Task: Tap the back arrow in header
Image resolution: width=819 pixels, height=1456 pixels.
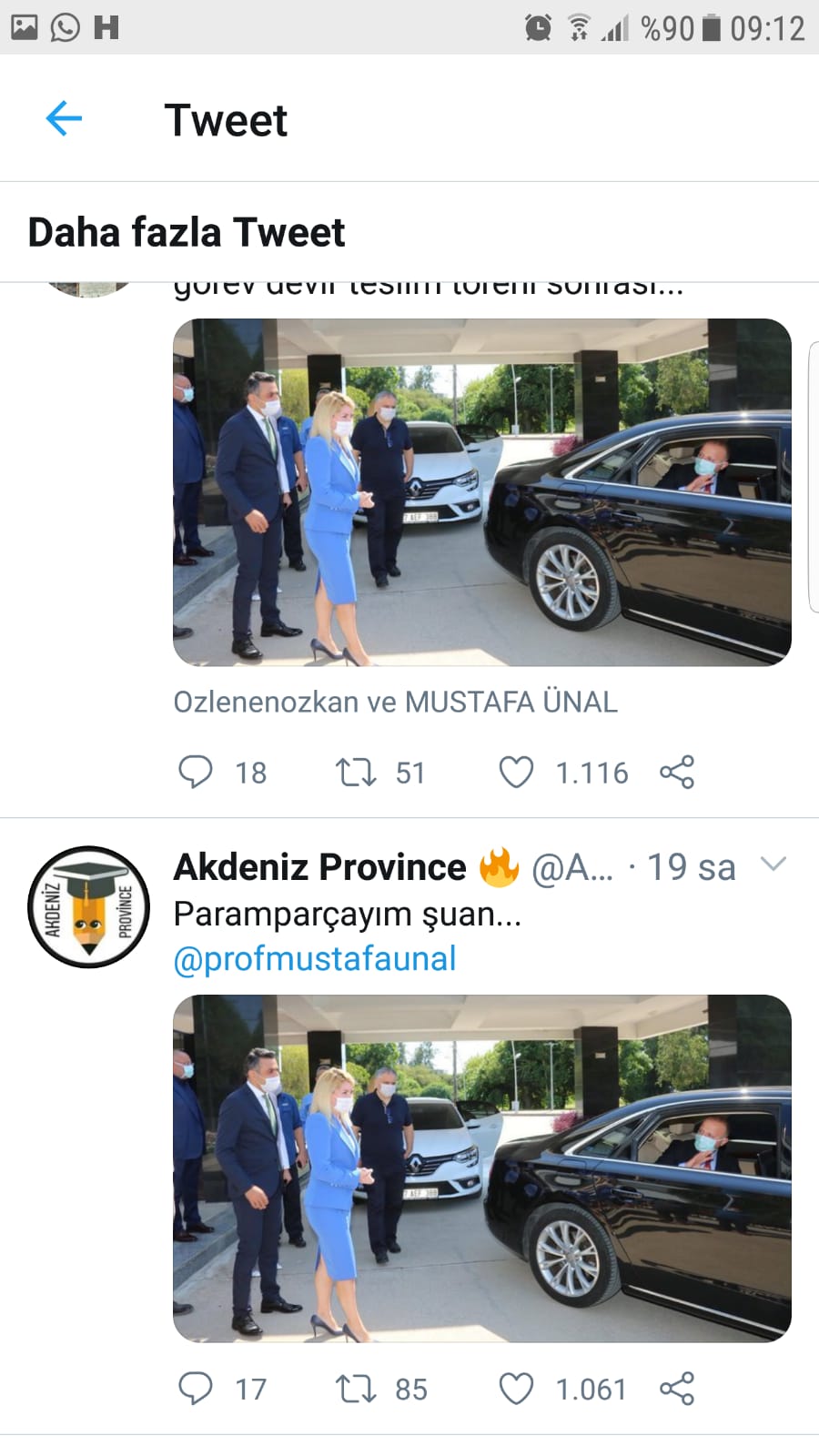Action: (64, 118)
